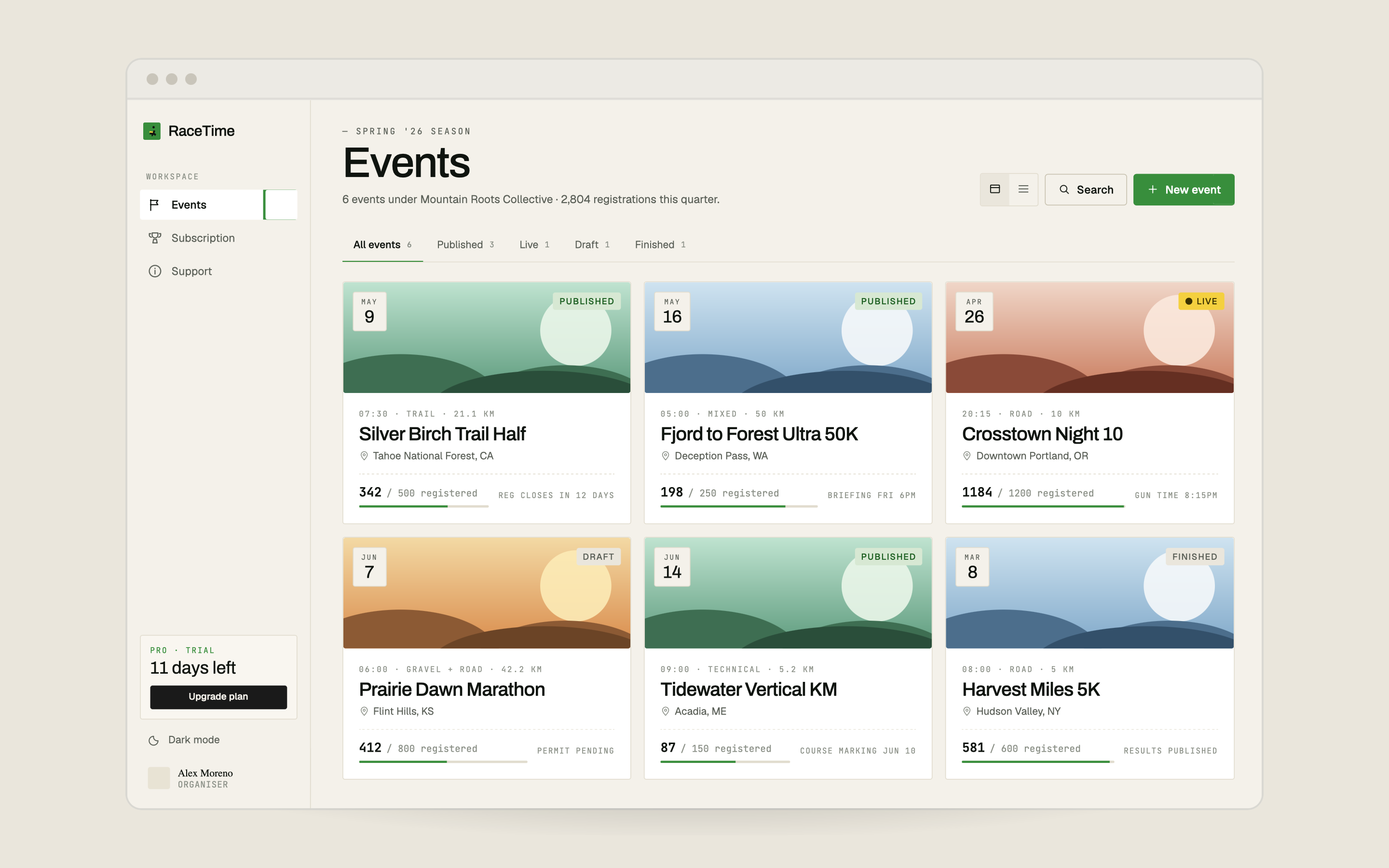This screenshot has height=868, width=1389.
Task: Click Alex Moreno's avatar
Action: pos(159,778)
